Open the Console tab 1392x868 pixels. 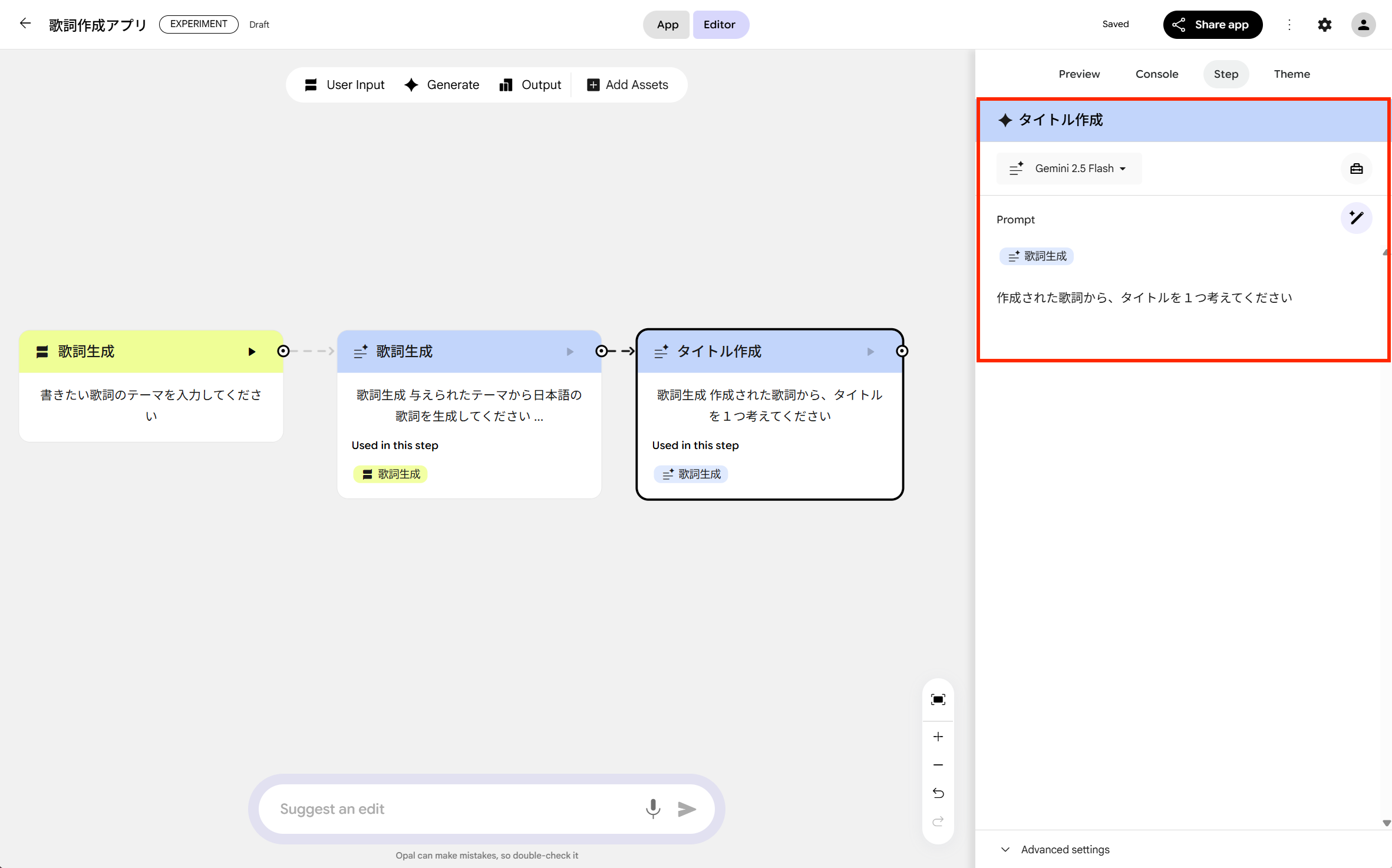1156,74
